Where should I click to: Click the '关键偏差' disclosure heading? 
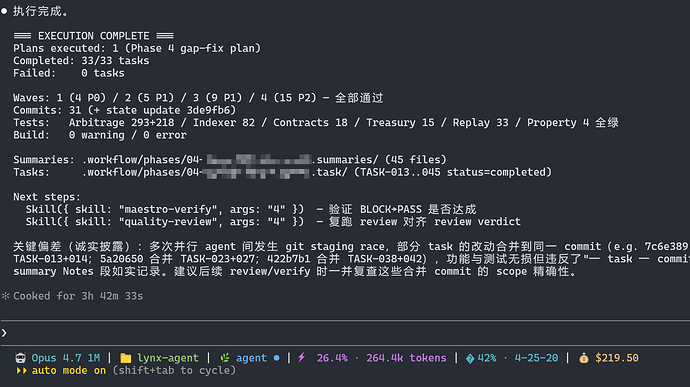tap(37, 246)
